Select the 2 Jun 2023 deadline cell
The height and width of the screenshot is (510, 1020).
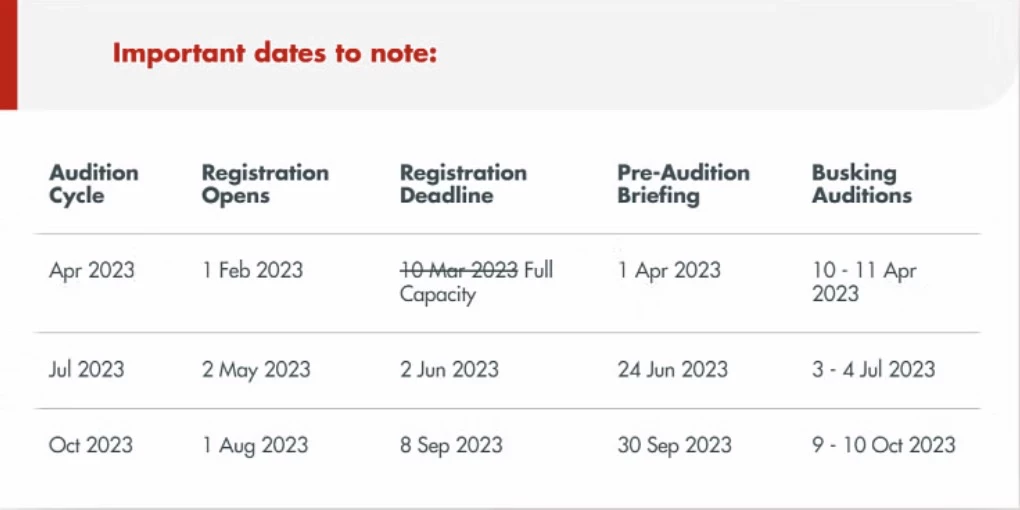[x=450, y=369]
